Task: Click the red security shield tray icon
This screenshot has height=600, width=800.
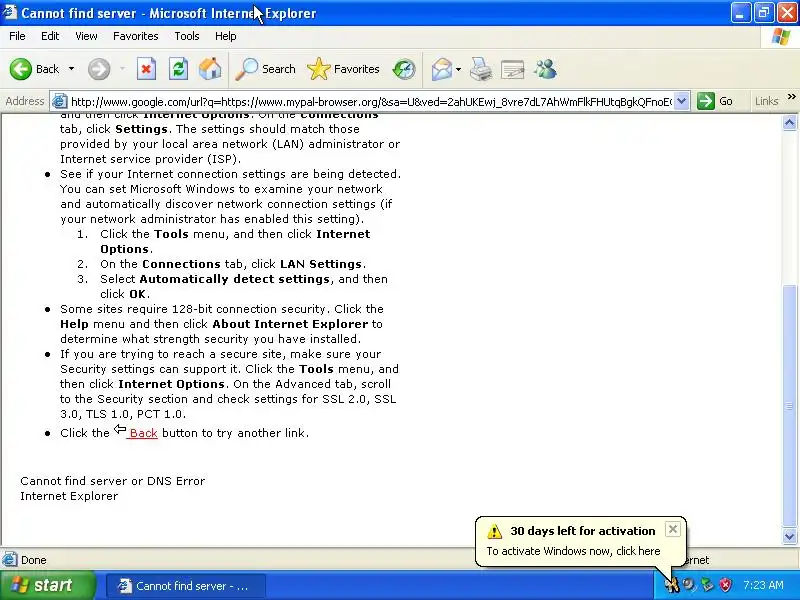Action: coord(726,585)
